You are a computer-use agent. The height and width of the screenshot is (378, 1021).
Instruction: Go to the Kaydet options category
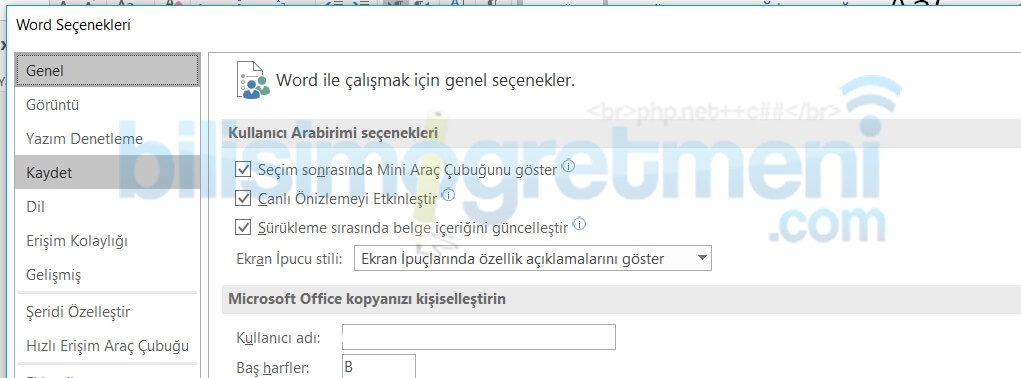(107, 172)
